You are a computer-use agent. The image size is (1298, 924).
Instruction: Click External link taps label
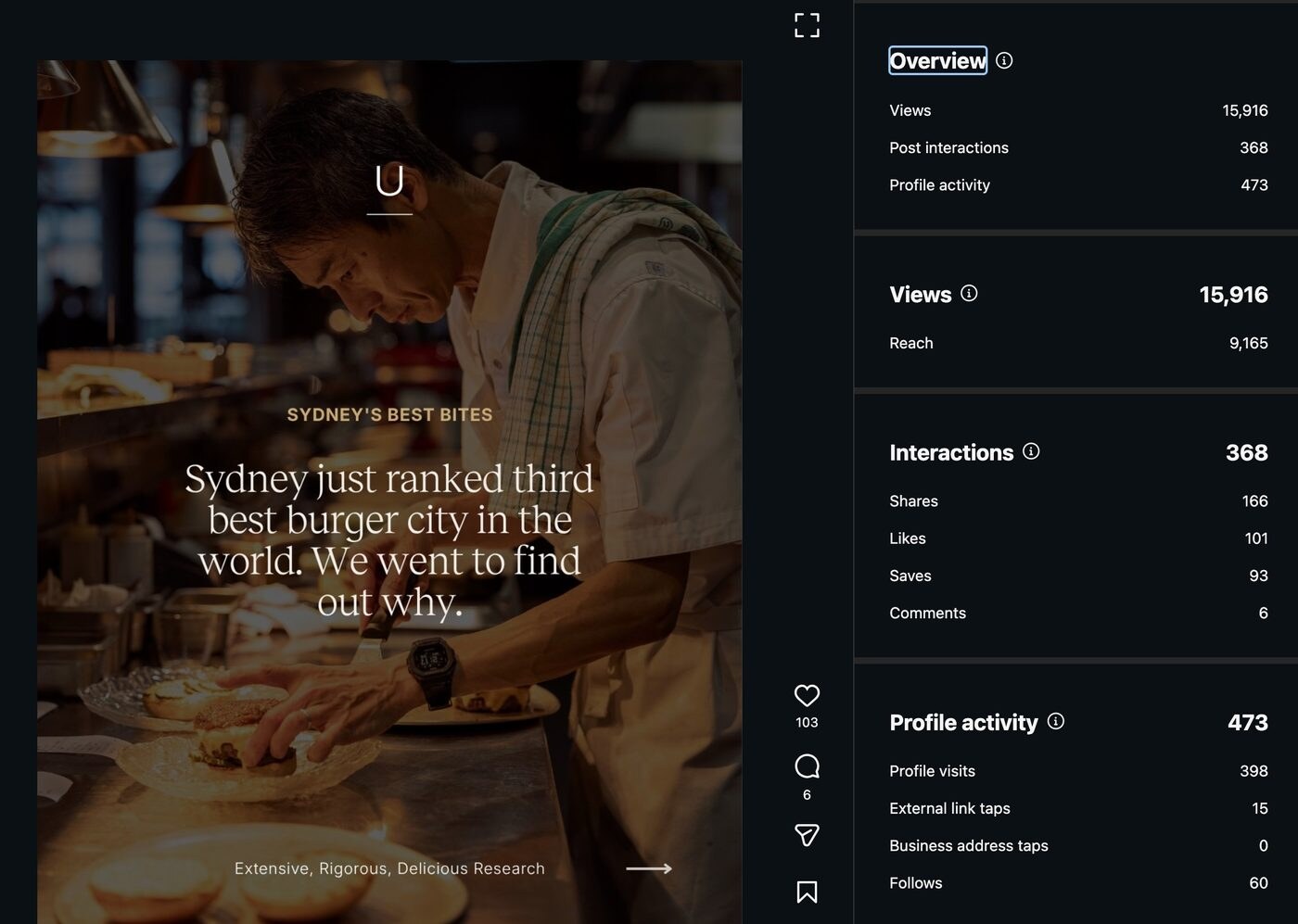[x=949, y=808]
